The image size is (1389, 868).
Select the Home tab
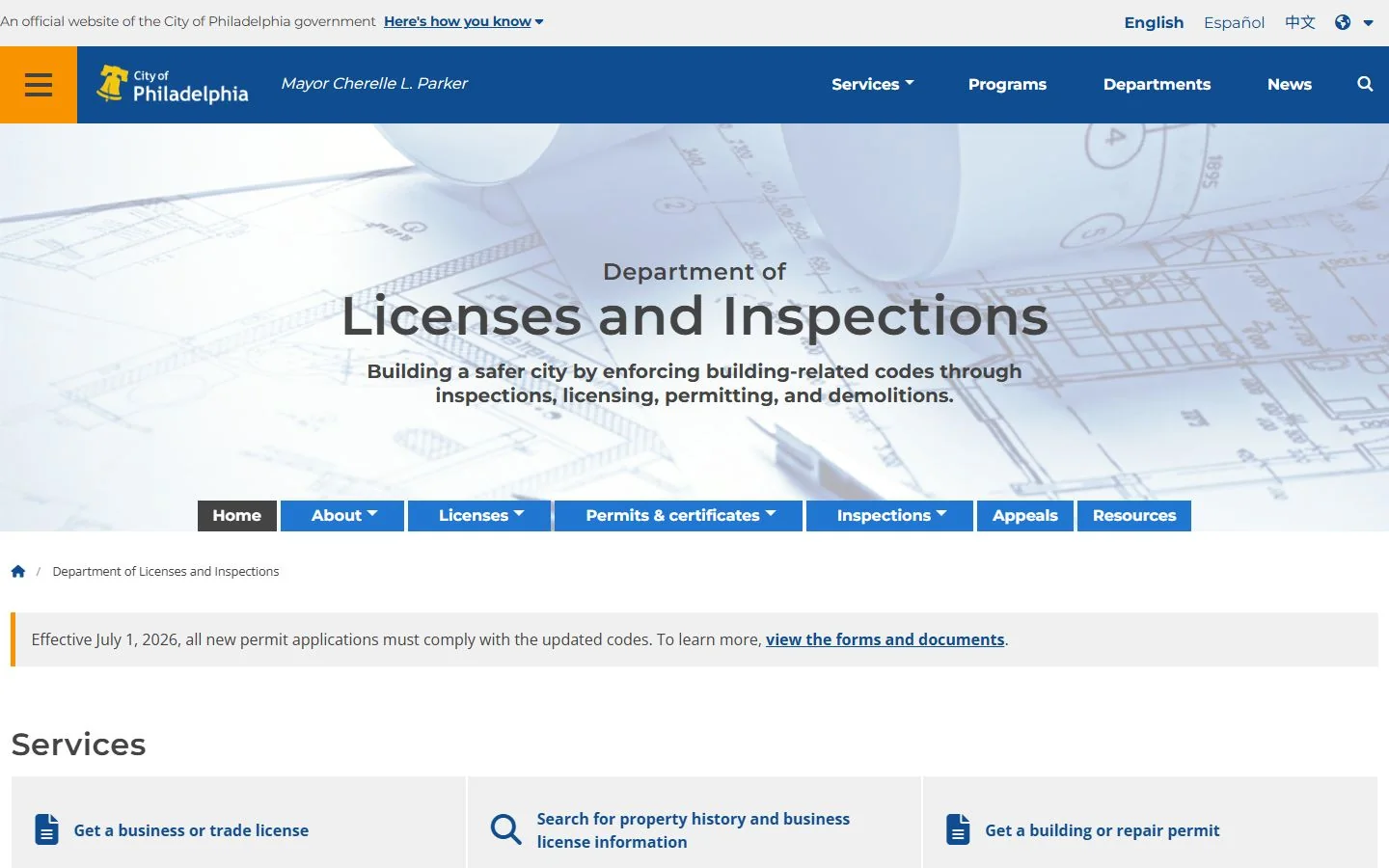pos(237,515)
